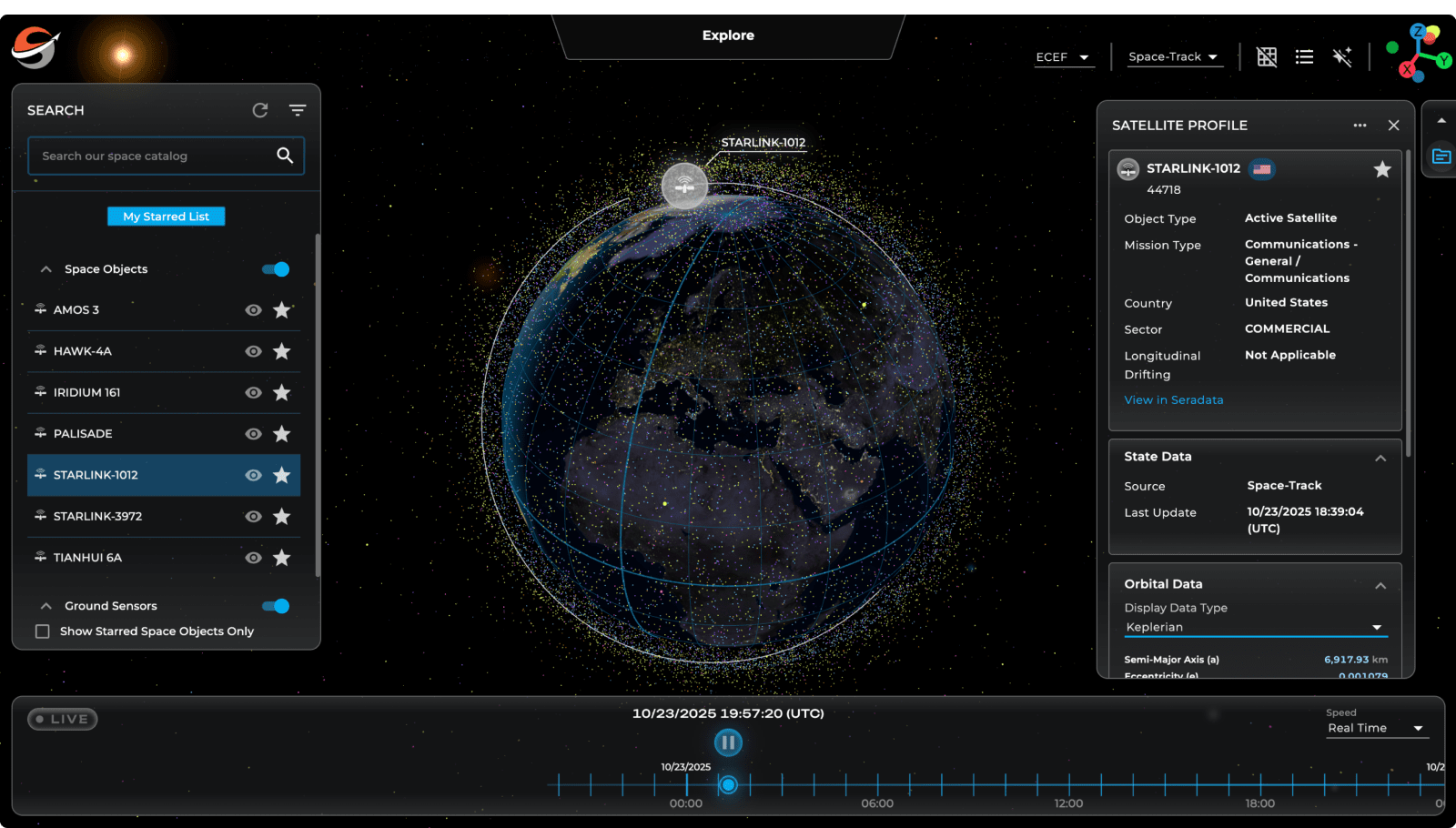Viewport: 1456px width, 828px height.
Task: Unstar the TIANHUI 6A object
Action: coord(282,558)
